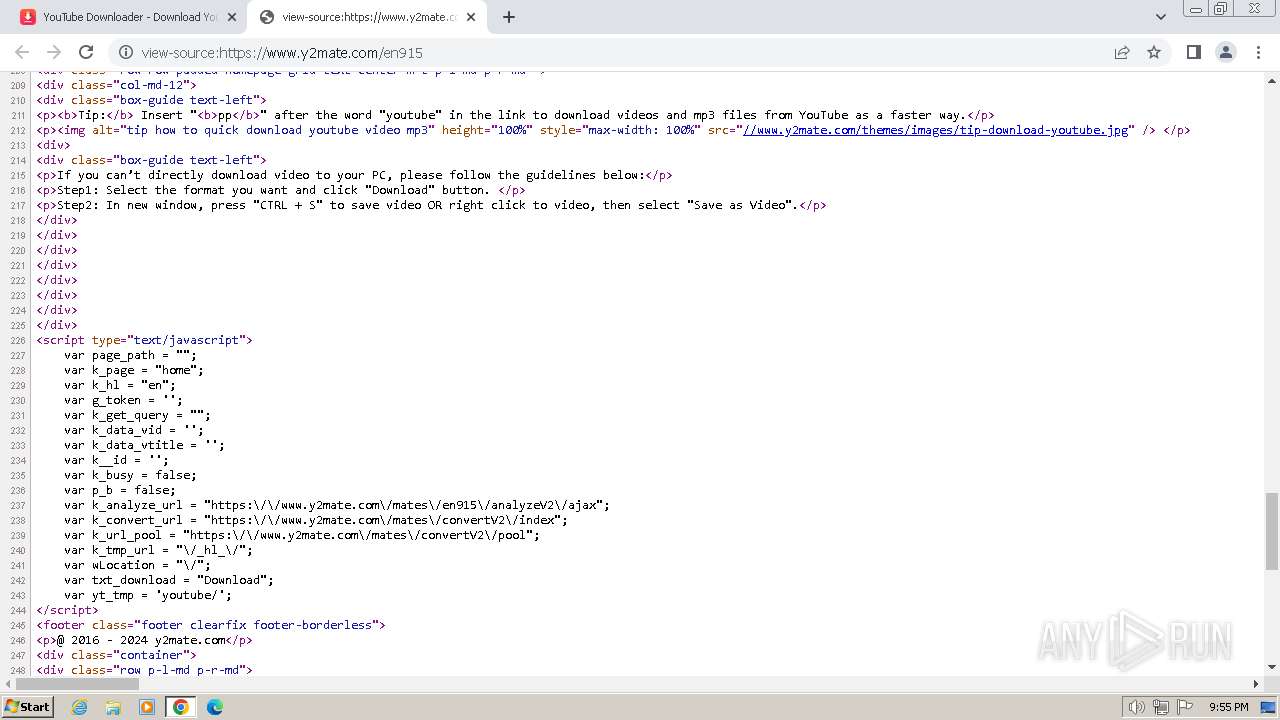Click the 9:55 PM system clock
This screenshot has height=720, width=1280.
[1229, 707]
